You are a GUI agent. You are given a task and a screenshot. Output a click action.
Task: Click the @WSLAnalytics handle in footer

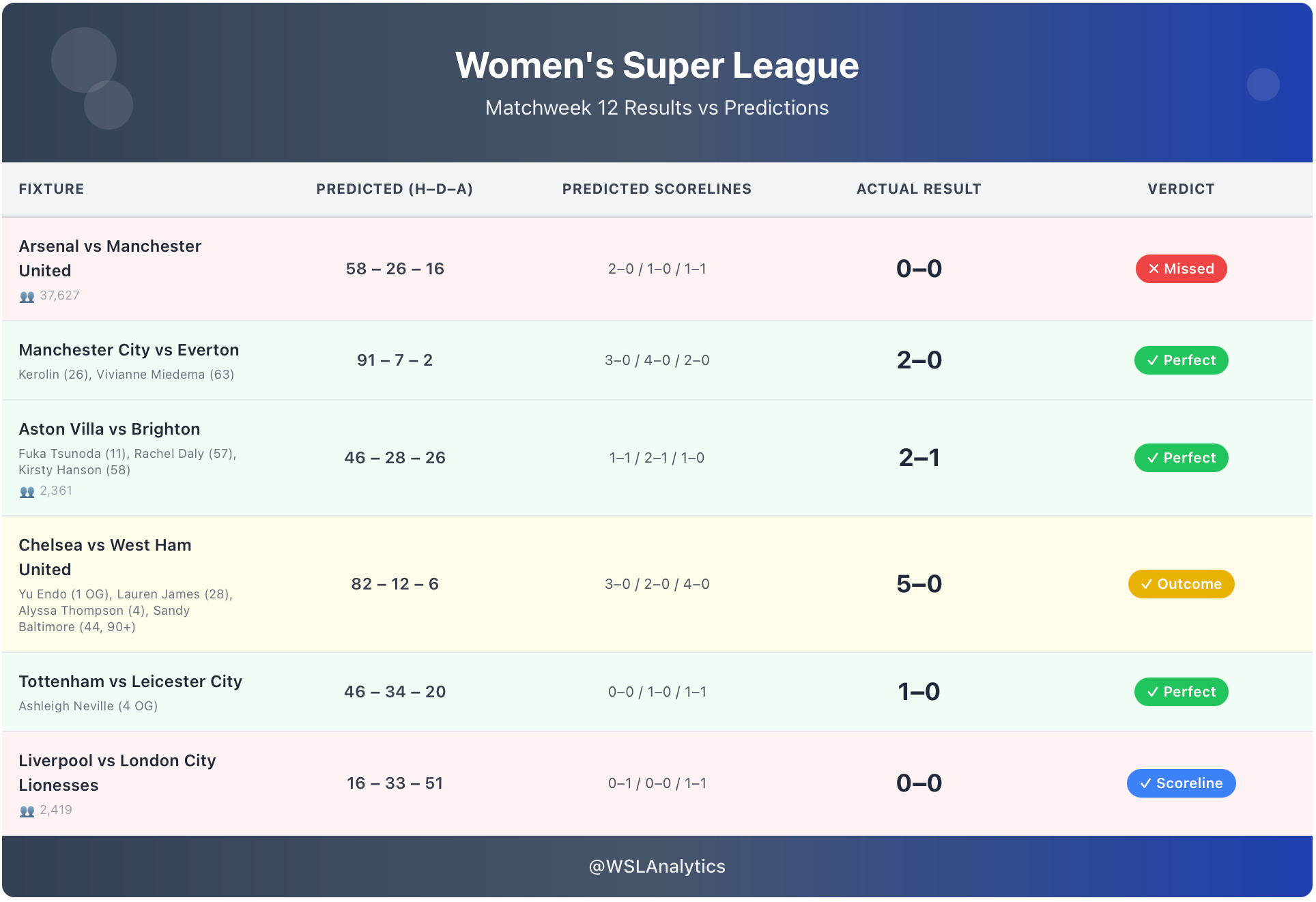click(657, 867)
